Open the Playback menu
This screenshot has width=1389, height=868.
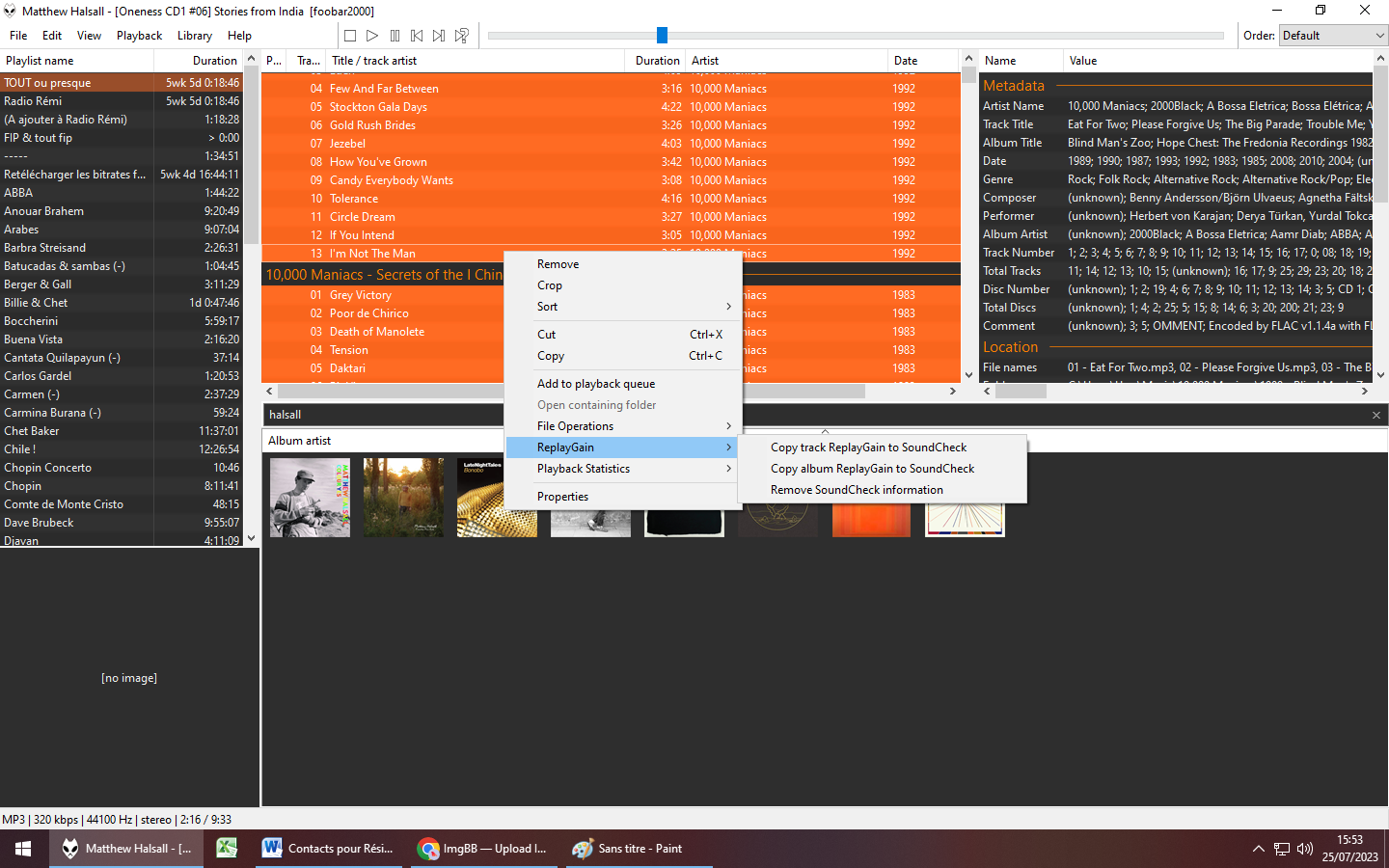[140, 36]
